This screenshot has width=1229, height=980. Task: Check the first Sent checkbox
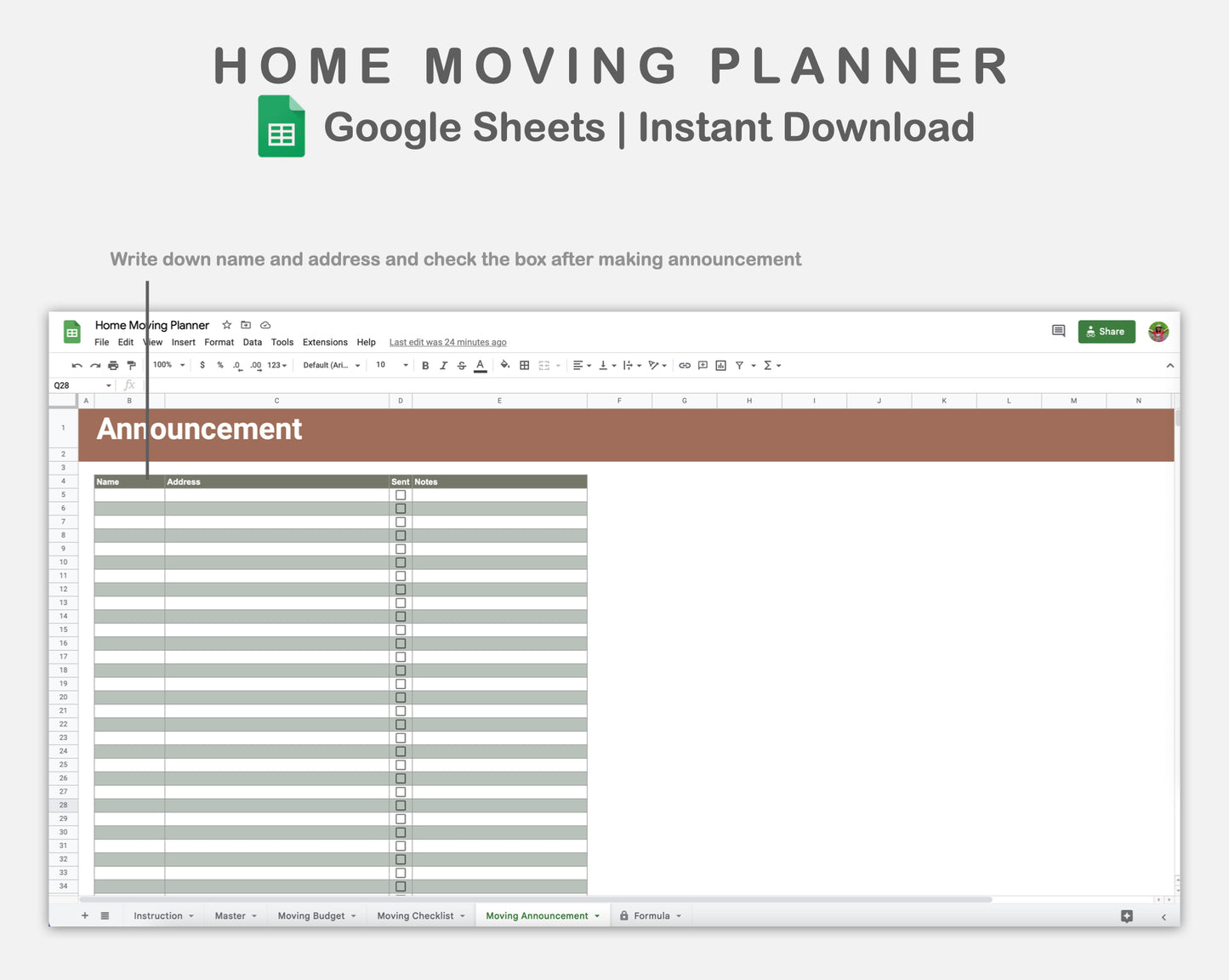[401, 494]
